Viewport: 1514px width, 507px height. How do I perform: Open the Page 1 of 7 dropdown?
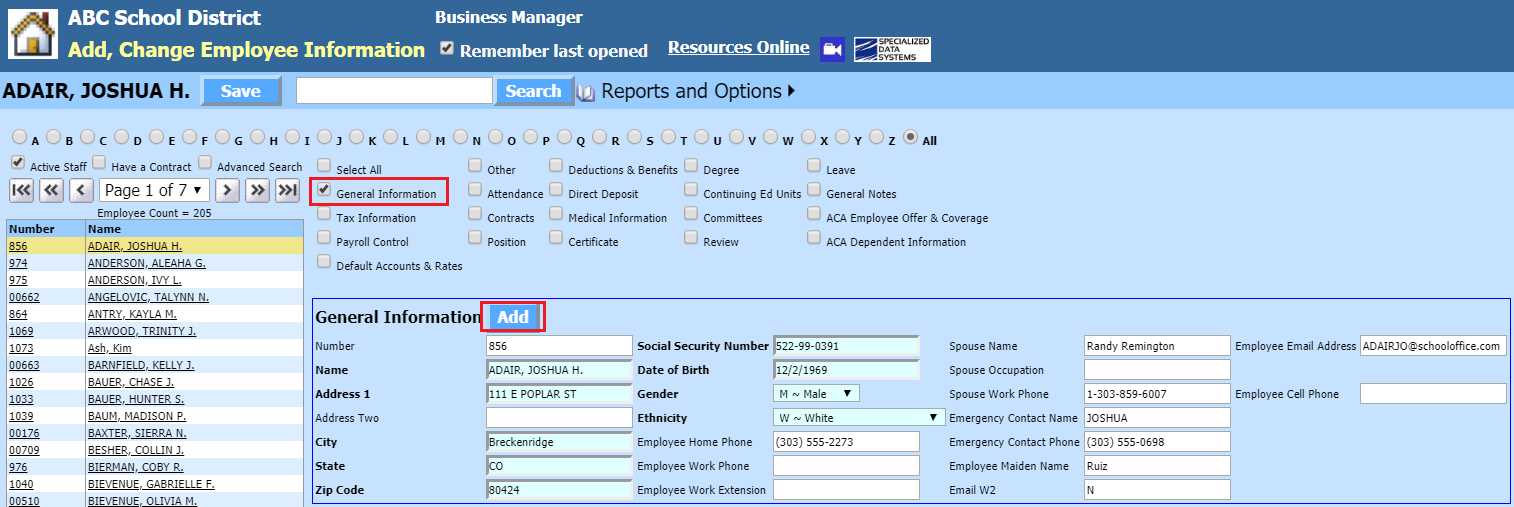[x=153, y=190]
